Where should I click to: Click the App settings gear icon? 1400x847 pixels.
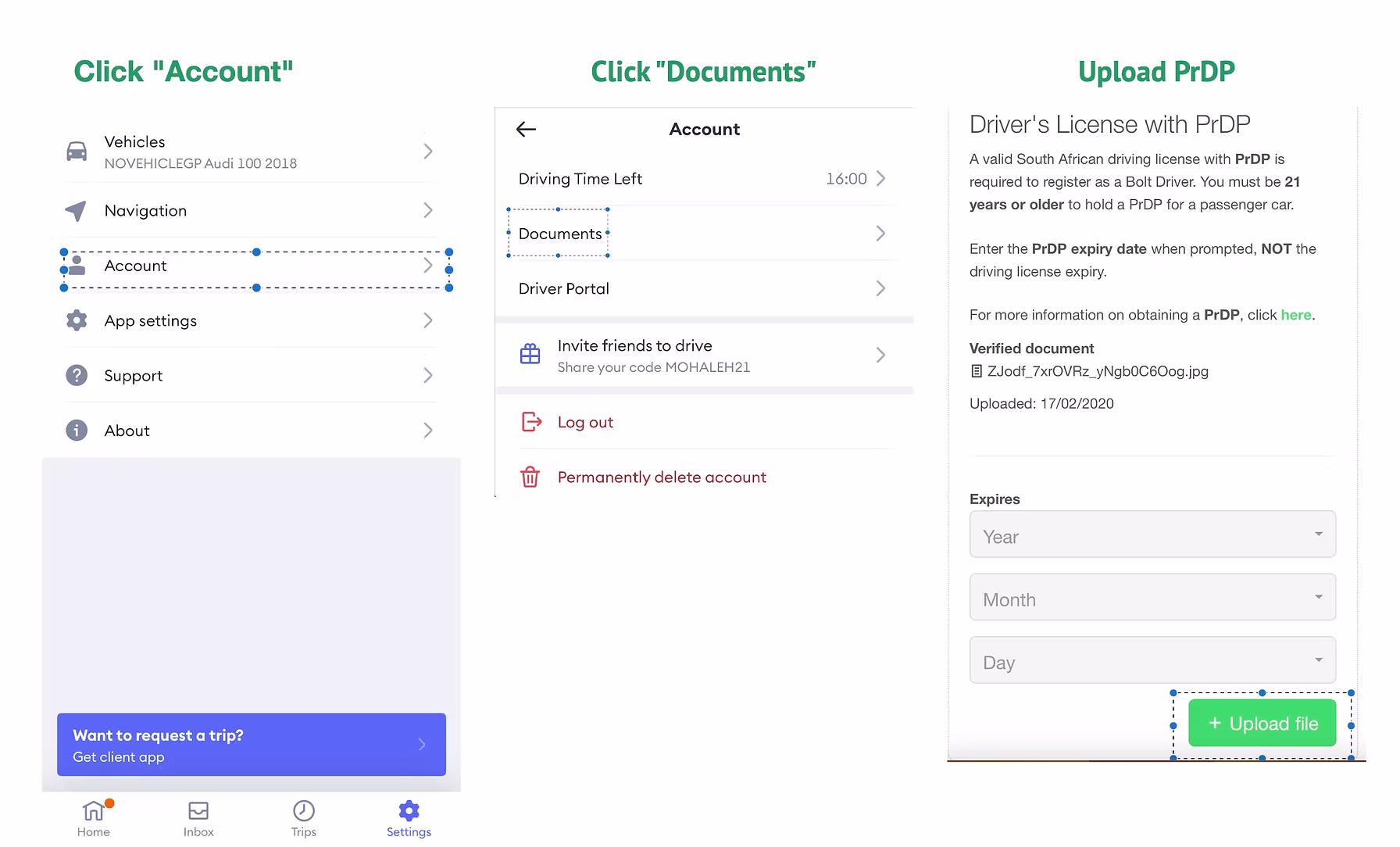point(77,320)
